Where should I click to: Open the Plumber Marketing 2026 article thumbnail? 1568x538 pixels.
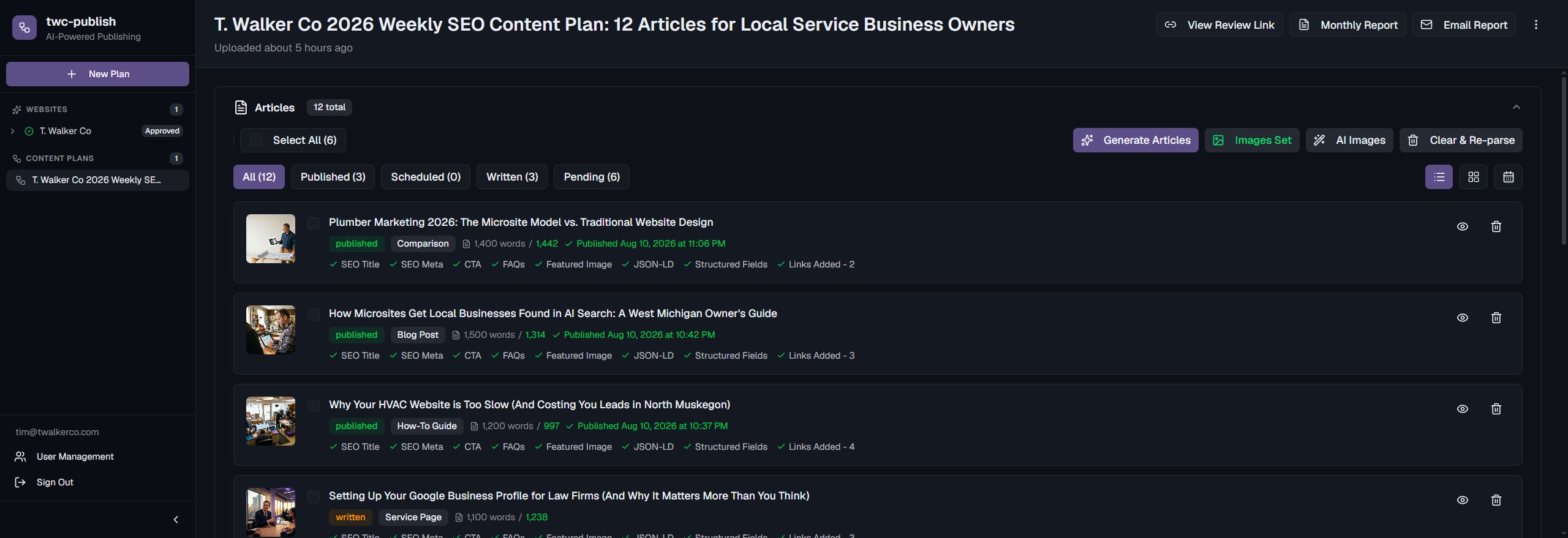pos(271,239)
